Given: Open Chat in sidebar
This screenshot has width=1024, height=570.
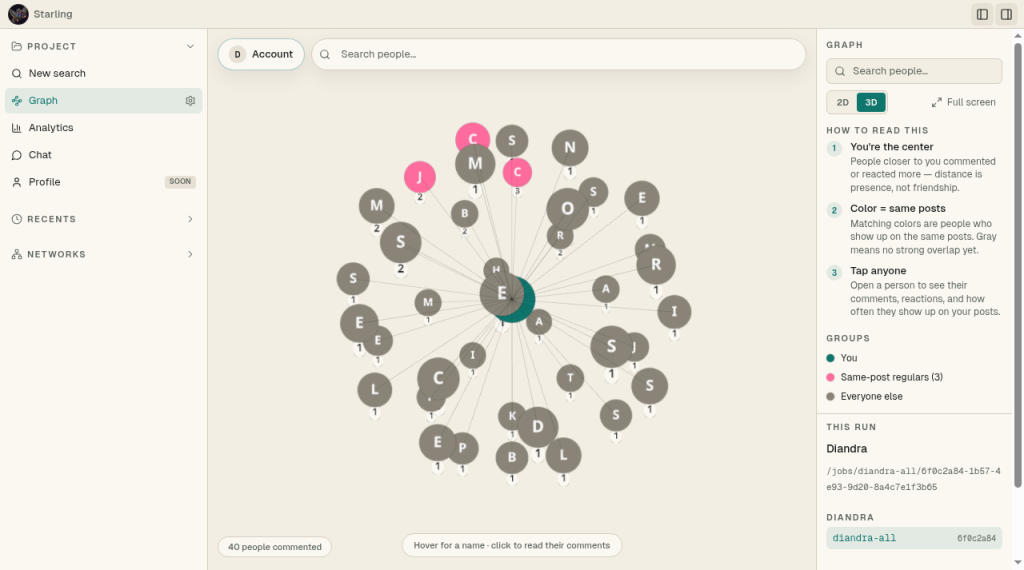Looking at the screenshot, I should click(103, 155).
